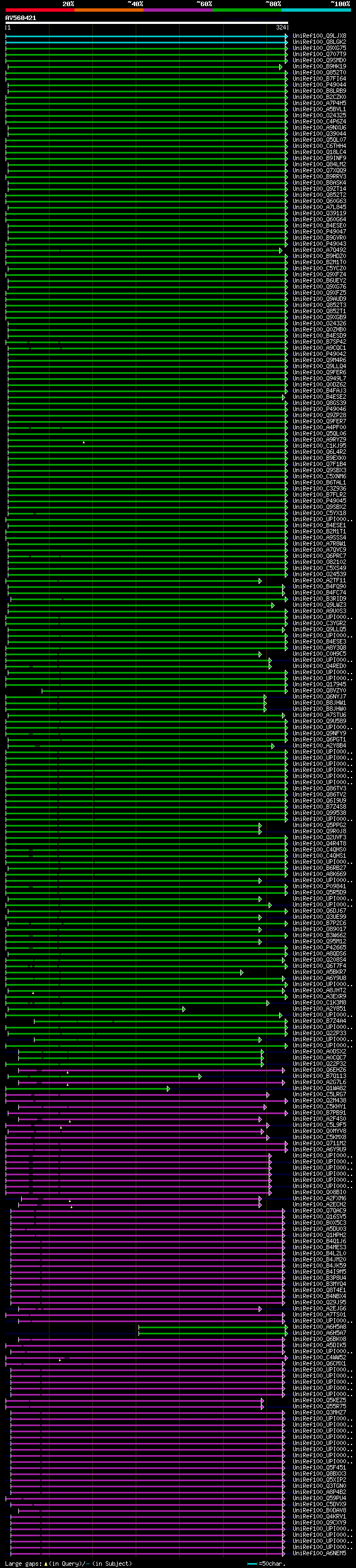Choose UniRef100_B4L2L0 in the hit list
The height and width of the screenshot is (1568, 356).
[x=319, y=1253]
